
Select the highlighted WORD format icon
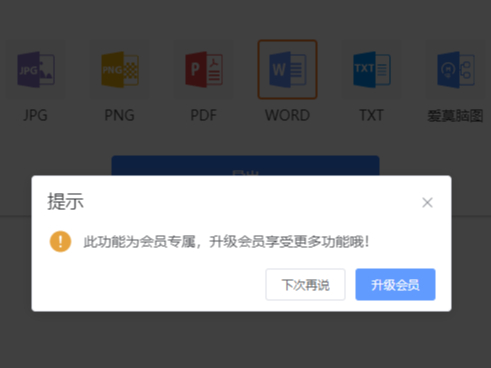click(x=287, y=69)
